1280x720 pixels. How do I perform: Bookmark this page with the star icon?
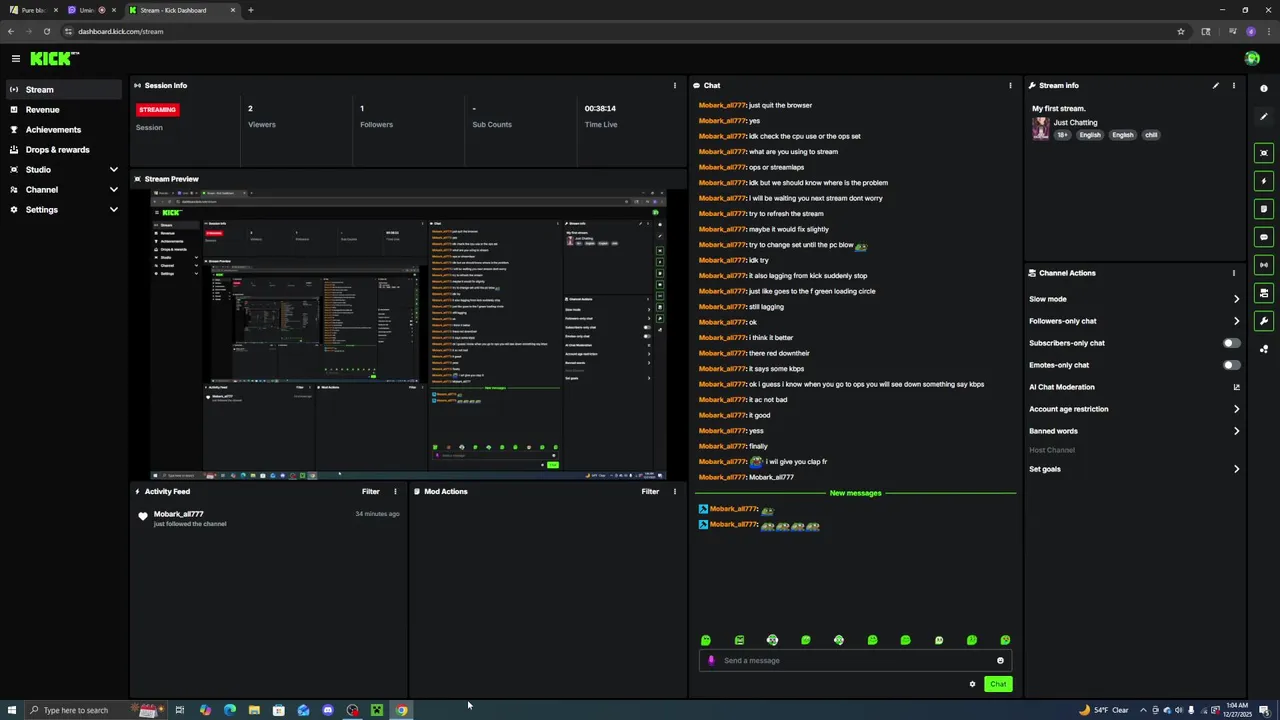pos(1181,31)
